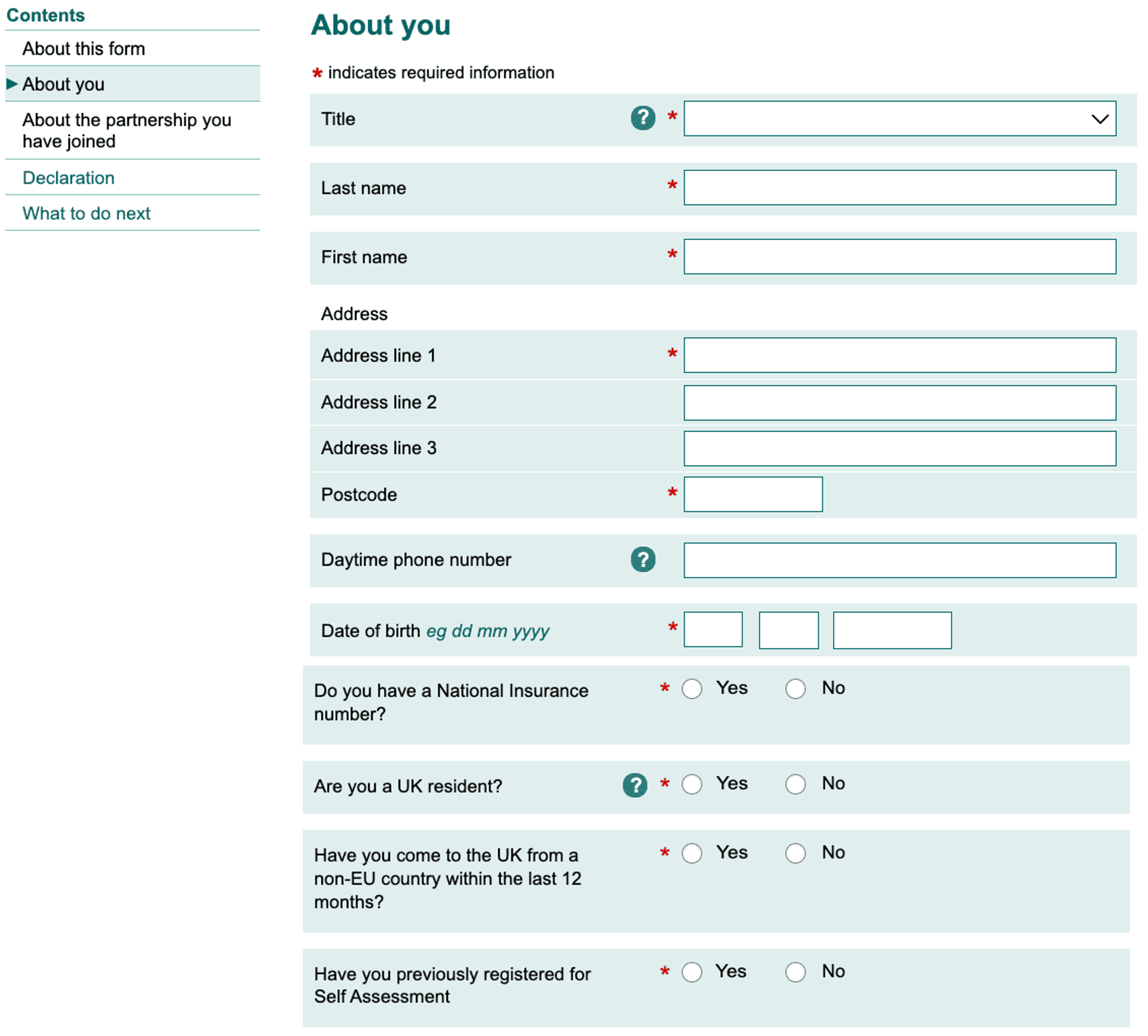
Task: Open help icon for UK resident question
Action: [x=635, y=786]
